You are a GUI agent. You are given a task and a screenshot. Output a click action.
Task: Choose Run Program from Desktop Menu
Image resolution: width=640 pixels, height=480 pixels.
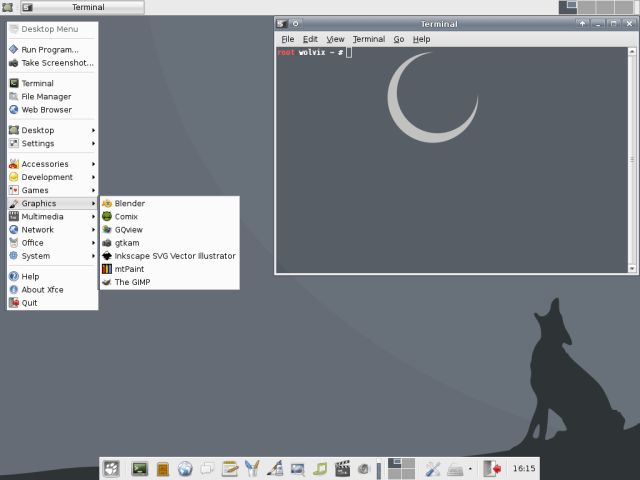[50, 49]
